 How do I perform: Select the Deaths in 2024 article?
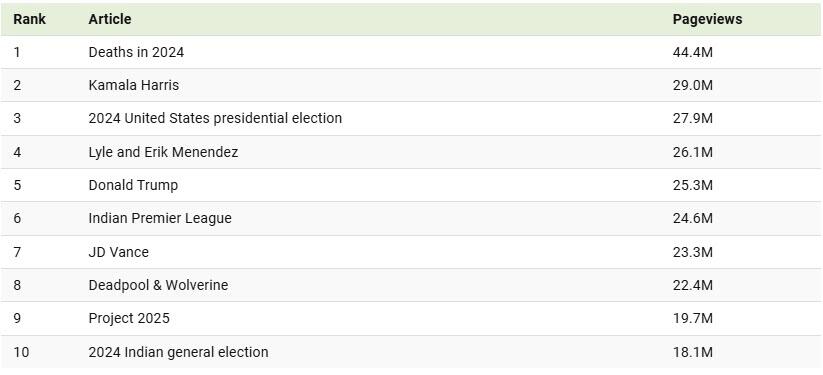tap(136, 52)
